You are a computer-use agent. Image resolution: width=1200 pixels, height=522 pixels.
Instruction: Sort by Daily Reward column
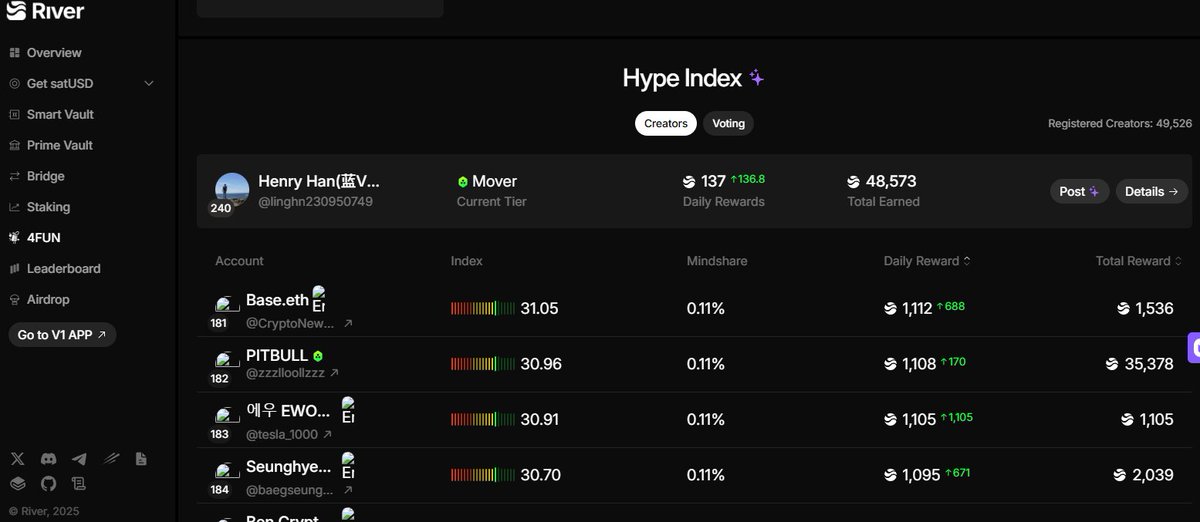coord(927,261)
